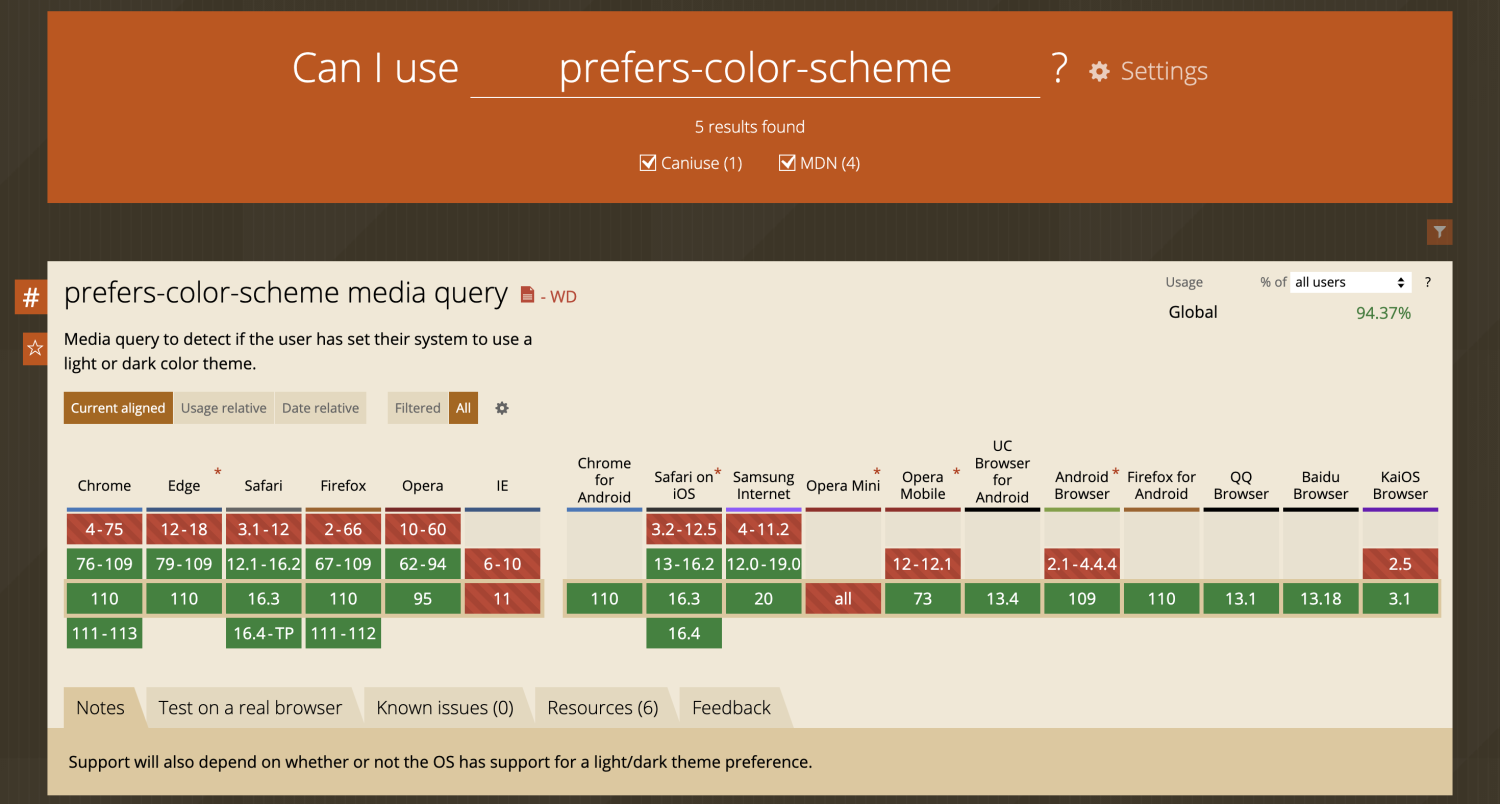This screenshot has width=1500, height=804.
Task: Toggle the MDN (4) checkbox
Action: 787,163
